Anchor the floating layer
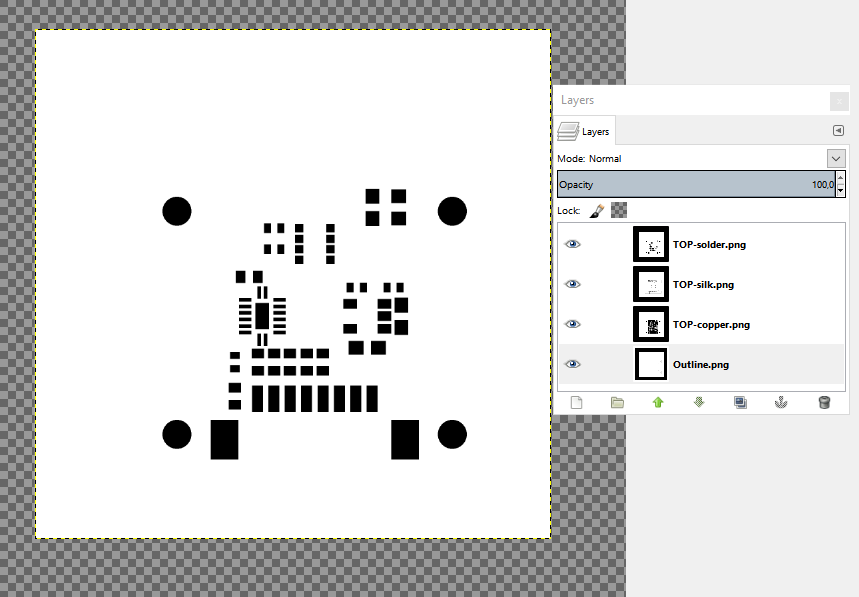 point(781,403)
